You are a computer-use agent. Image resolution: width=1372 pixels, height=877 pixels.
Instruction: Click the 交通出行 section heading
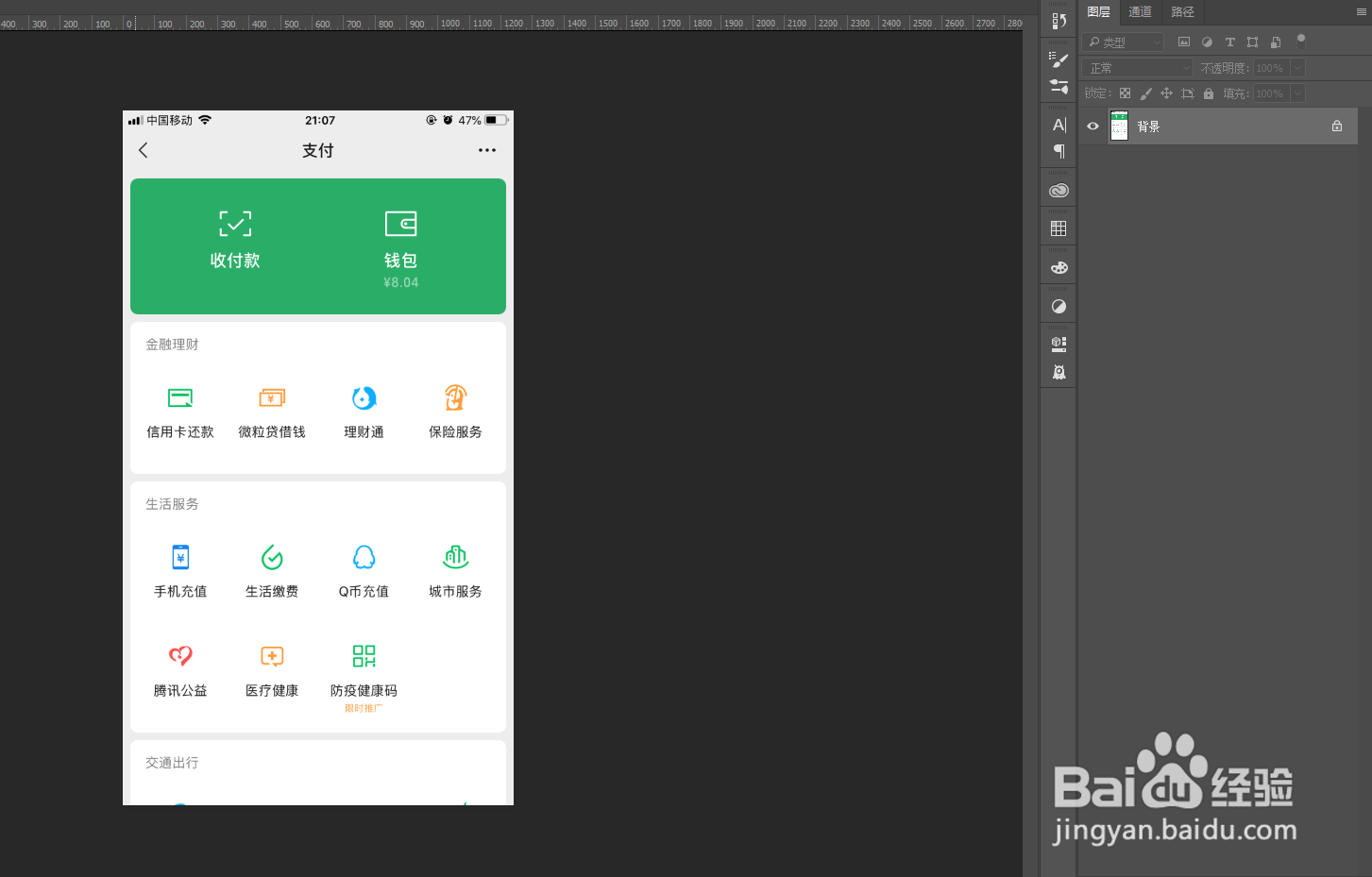click(x=172, y=763)
